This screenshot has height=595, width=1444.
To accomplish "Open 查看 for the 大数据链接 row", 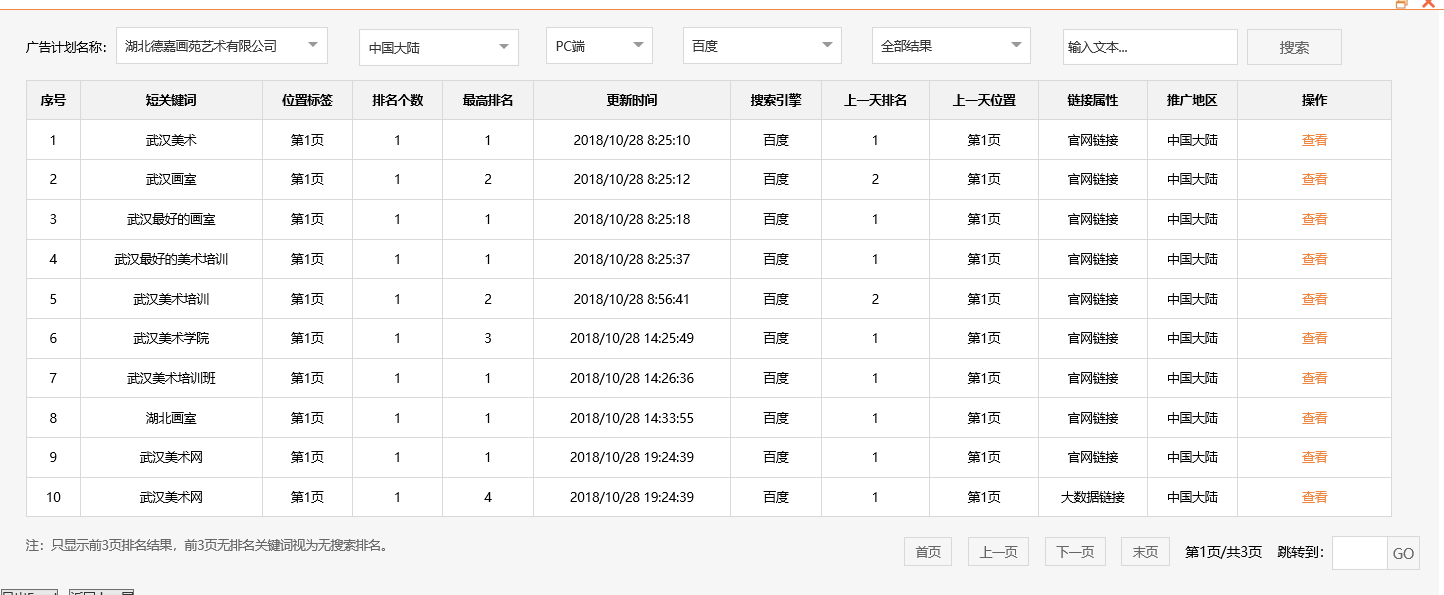I will [1313, 497].
